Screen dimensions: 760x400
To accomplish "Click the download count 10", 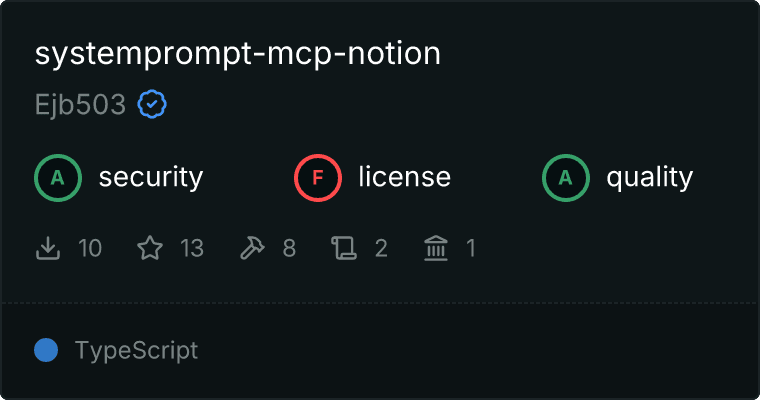I will 90,248.
